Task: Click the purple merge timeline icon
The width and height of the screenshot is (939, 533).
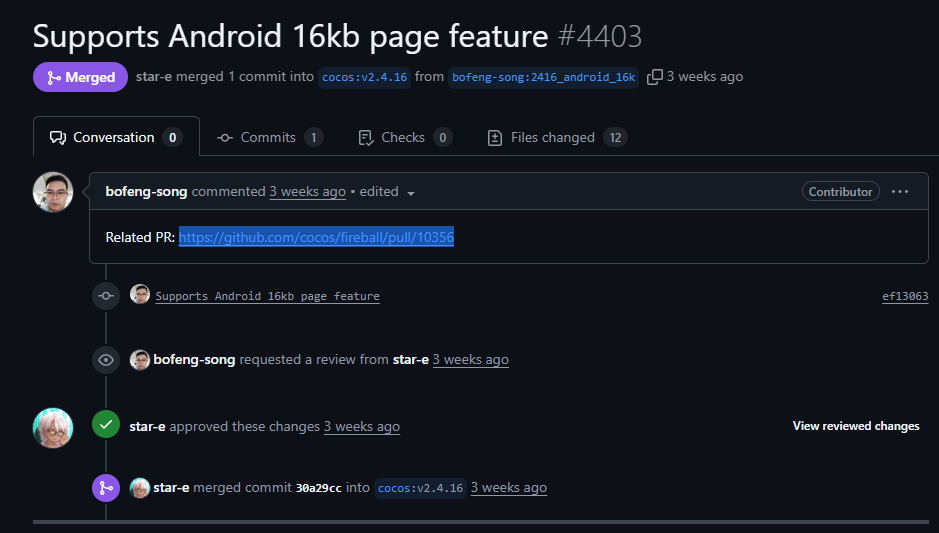Action: [x=106, y=488]
